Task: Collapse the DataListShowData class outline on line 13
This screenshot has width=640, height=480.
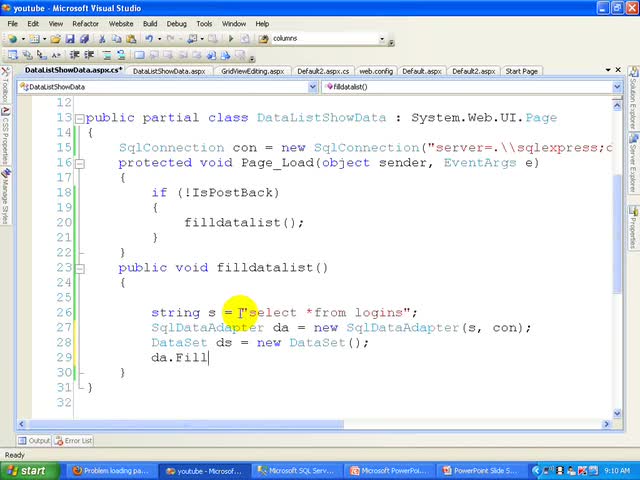Action: click(80, 119)
